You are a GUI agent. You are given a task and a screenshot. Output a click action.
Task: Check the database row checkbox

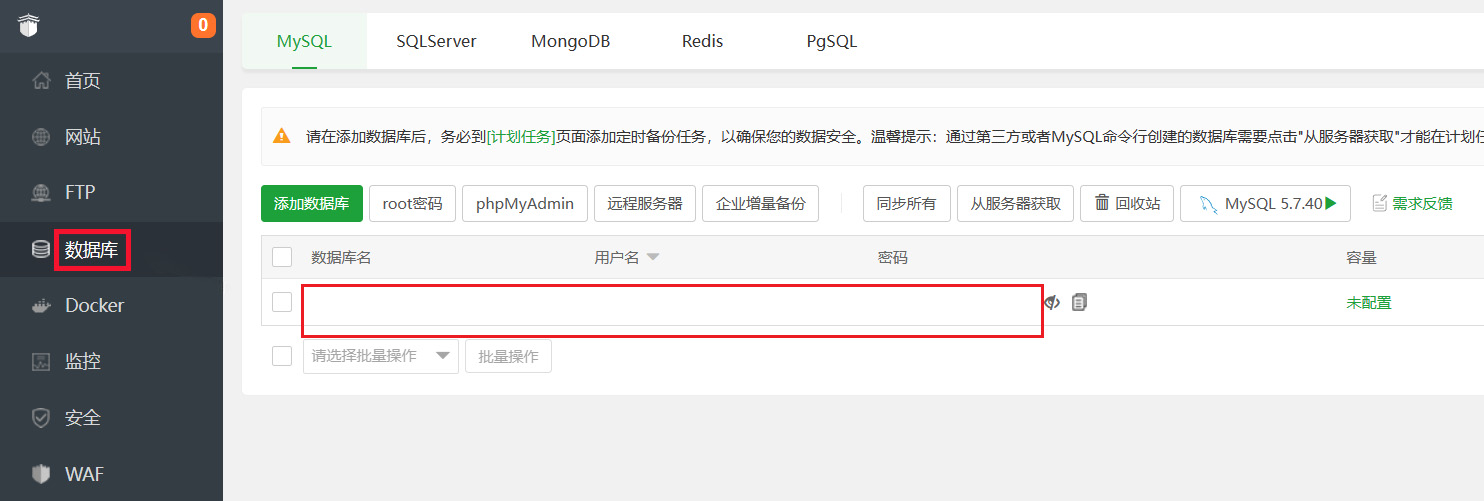(x=282, y=302)
